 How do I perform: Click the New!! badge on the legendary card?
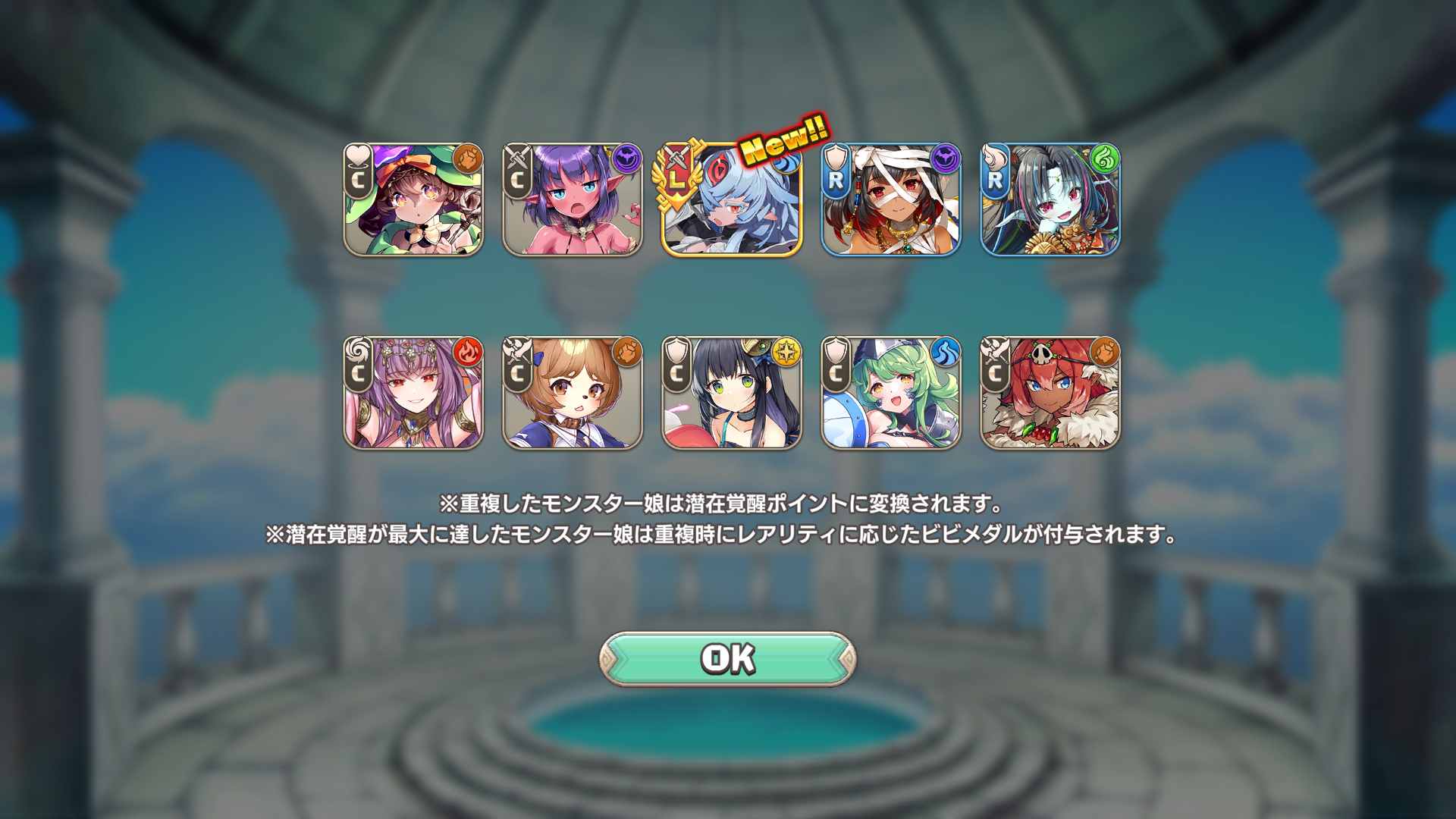point(784,139)
